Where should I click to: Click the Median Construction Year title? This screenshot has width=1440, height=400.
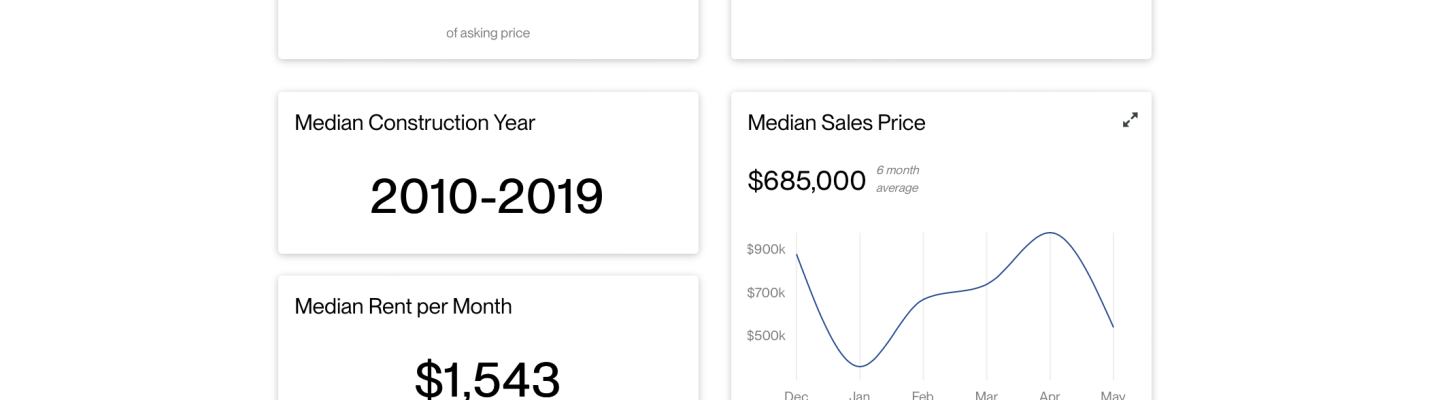coord(415,122)
